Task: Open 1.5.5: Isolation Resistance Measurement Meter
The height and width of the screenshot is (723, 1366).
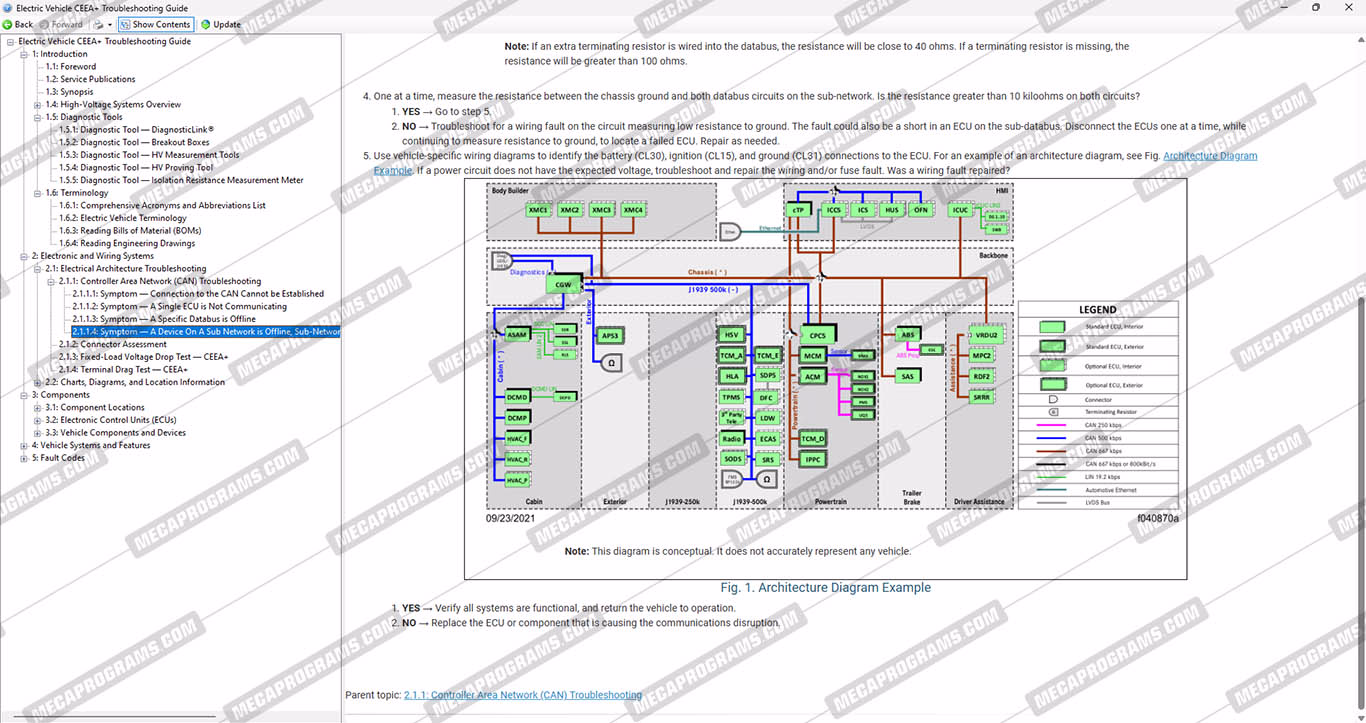Action: [x=181, y=180]
